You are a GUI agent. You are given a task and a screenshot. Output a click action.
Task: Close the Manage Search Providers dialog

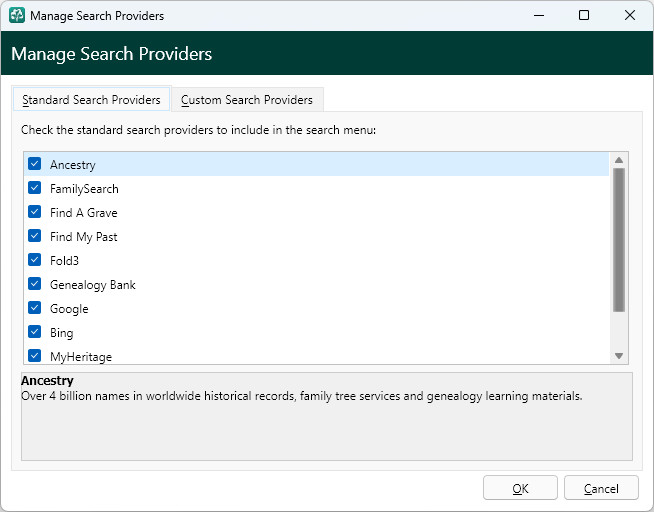tap(630, 15)
